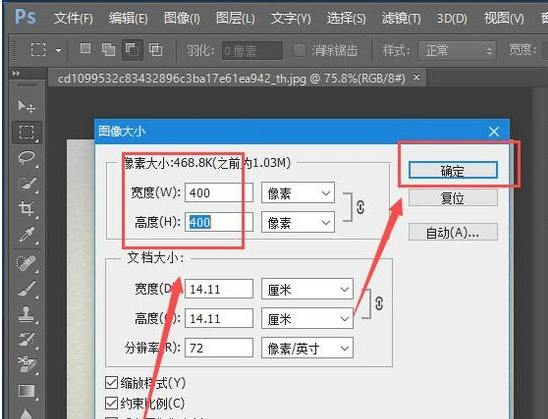Open pixel width unit 像素 dropdown
This screenshot has width=548, height=419.
(x=298, y=193)
